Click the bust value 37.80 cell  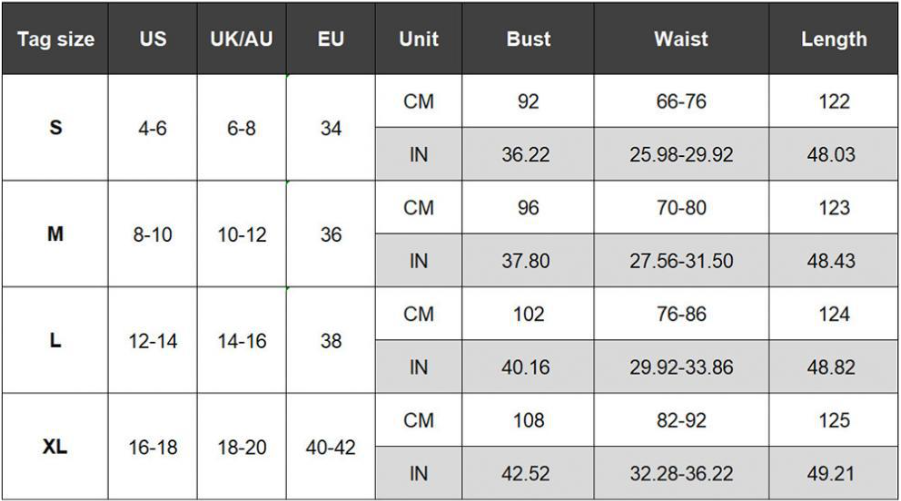pyautogui.click(x=528, y=261)
